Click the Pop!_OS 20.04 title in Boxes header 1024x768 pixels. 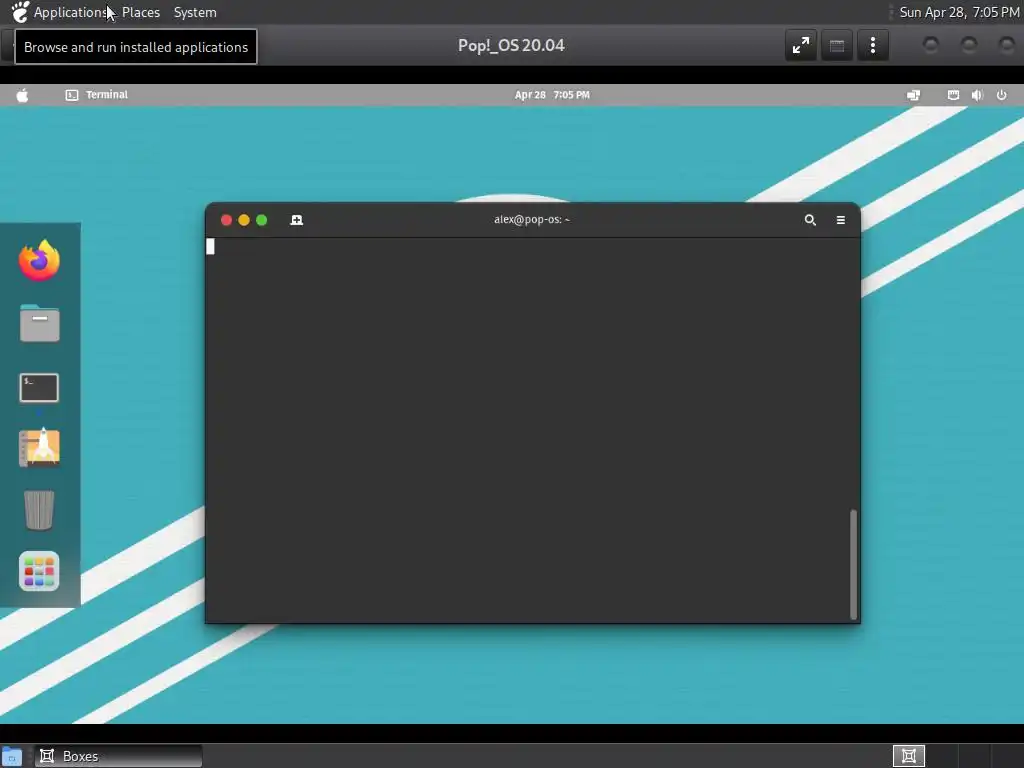511,45
